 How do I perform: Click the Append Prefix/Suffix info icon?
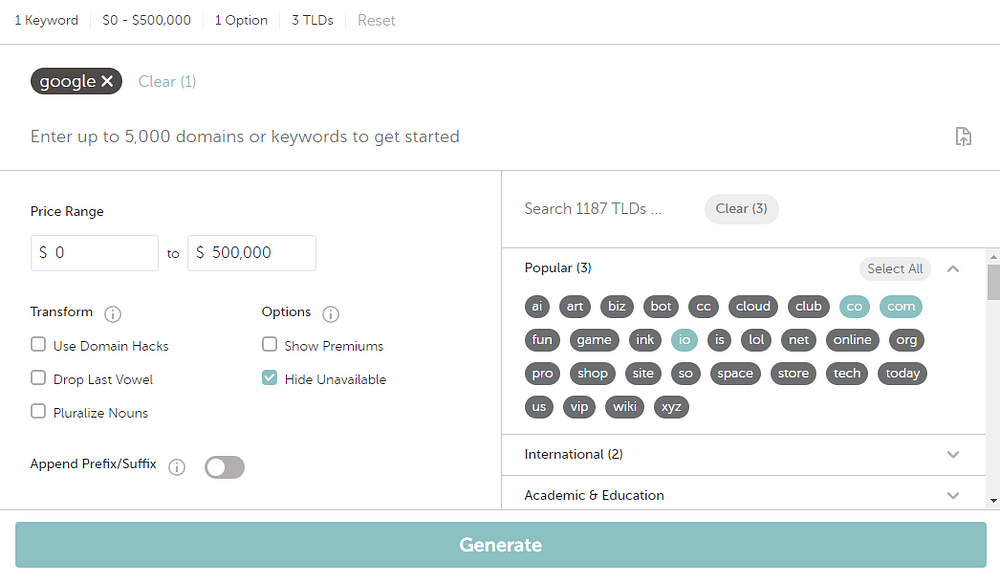177,467
